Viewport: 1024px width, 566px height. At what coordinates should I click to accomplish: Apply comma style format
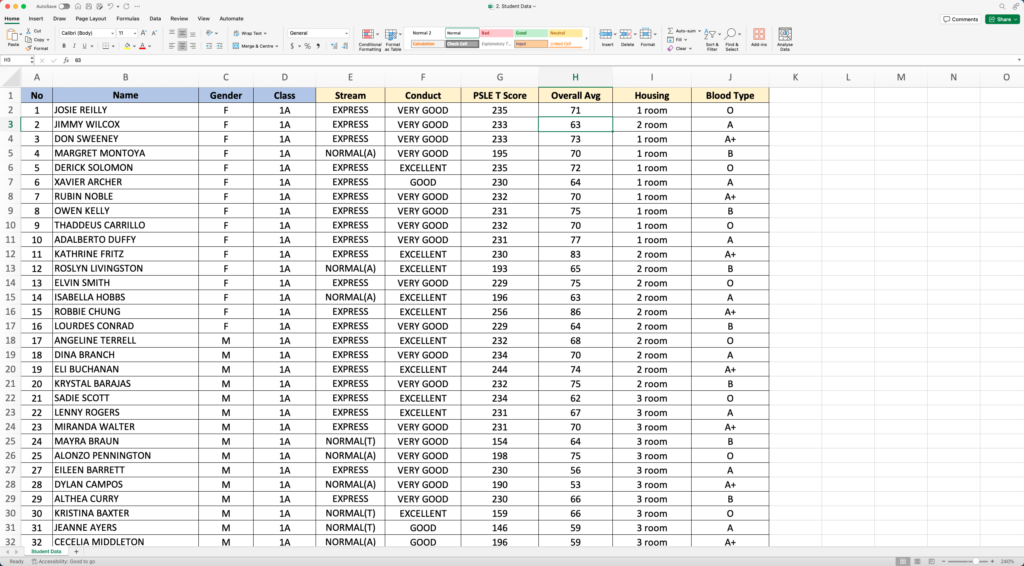coord(318,46)
